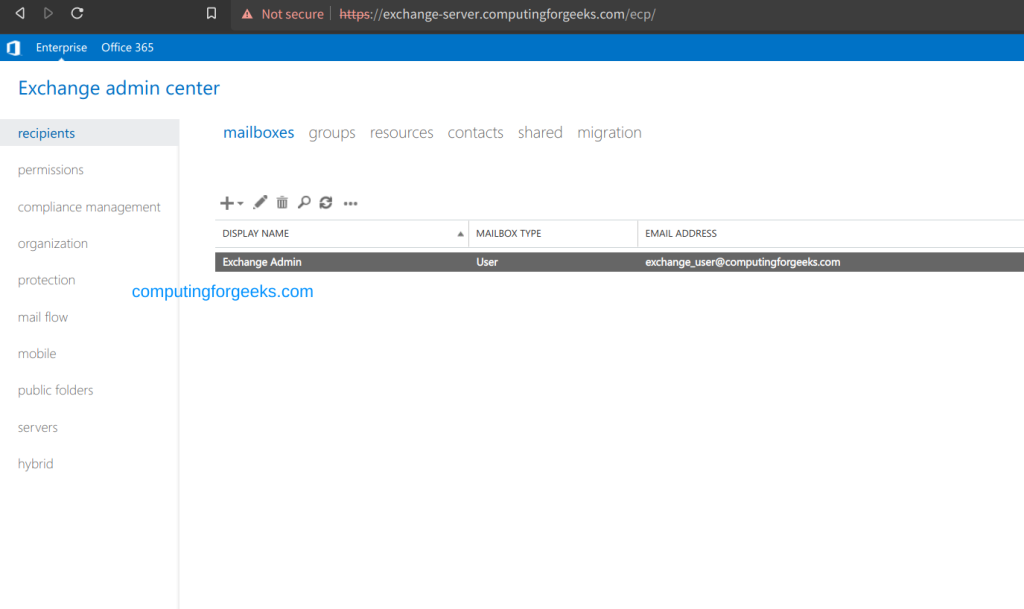Click the Office 365 link
The width and height of the screenshot is (1024, 609).
(127, 47)
